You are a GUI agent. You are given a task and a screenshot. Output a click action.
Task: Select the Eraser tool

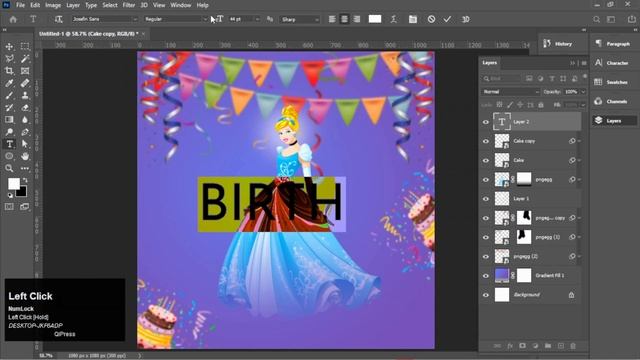point(25,108)
